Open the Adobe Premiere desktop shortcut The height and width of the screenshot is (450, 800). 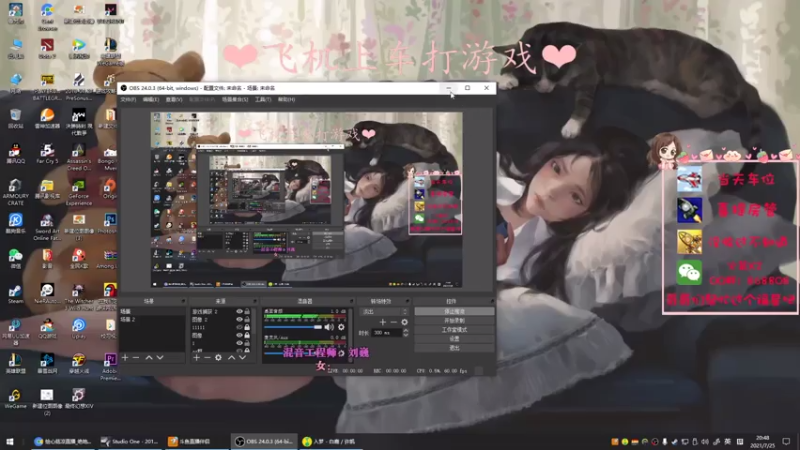[x=110, y=367]
